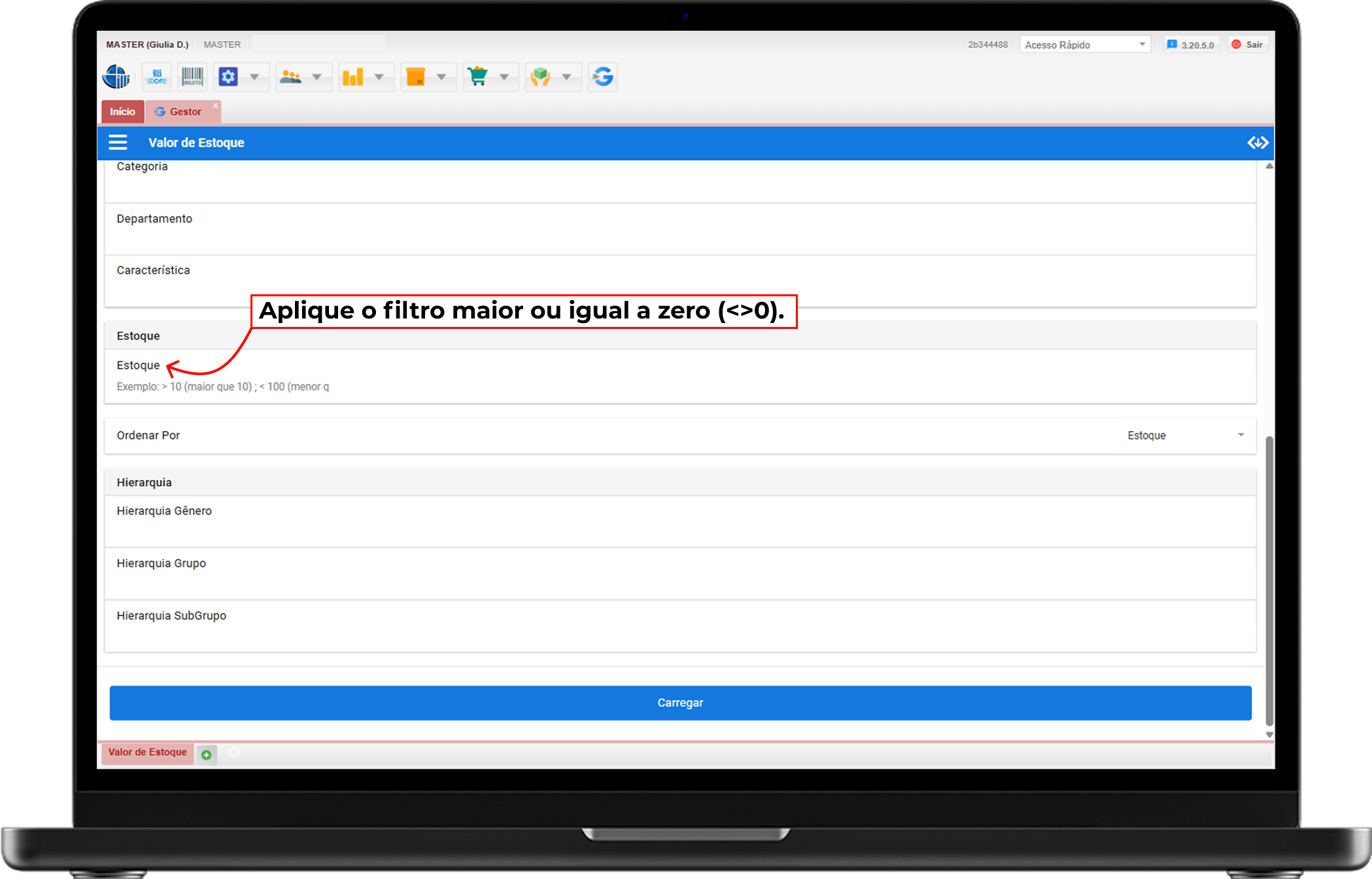Open the hamburger menu in blue header

(118, 143)
